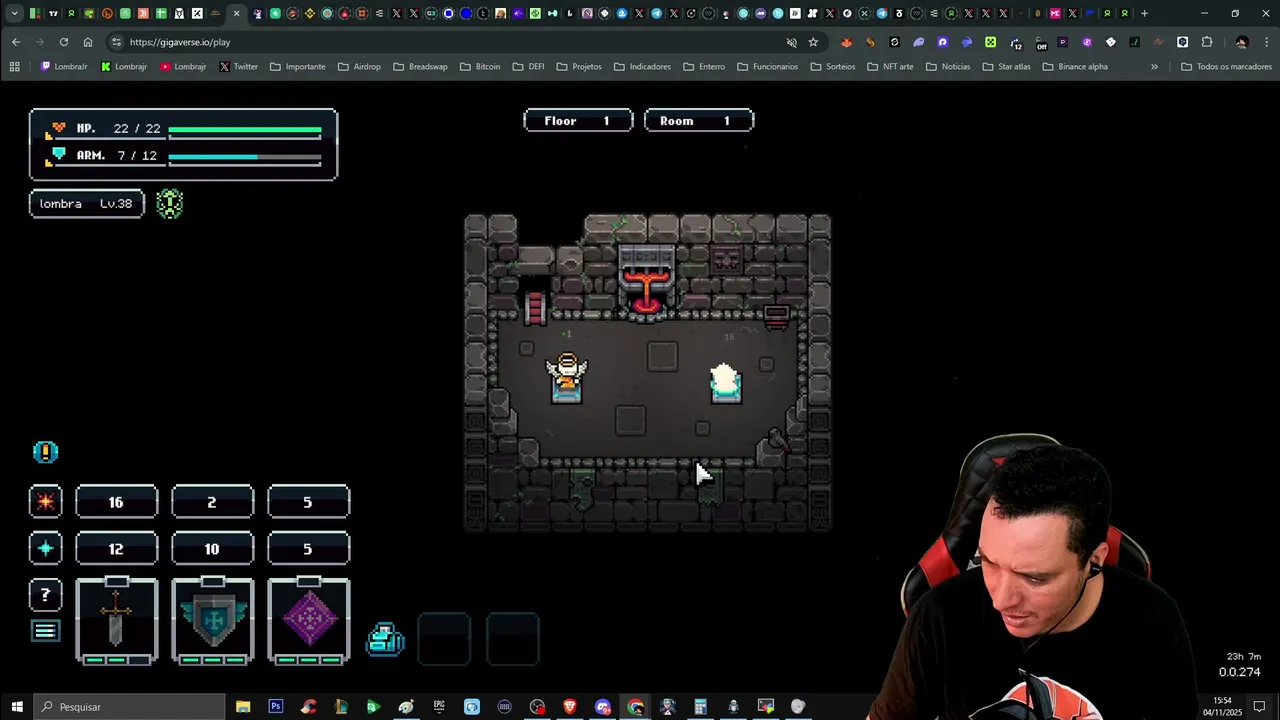Open the question mark help button
1280x720 pixels.
pos(45,595)
